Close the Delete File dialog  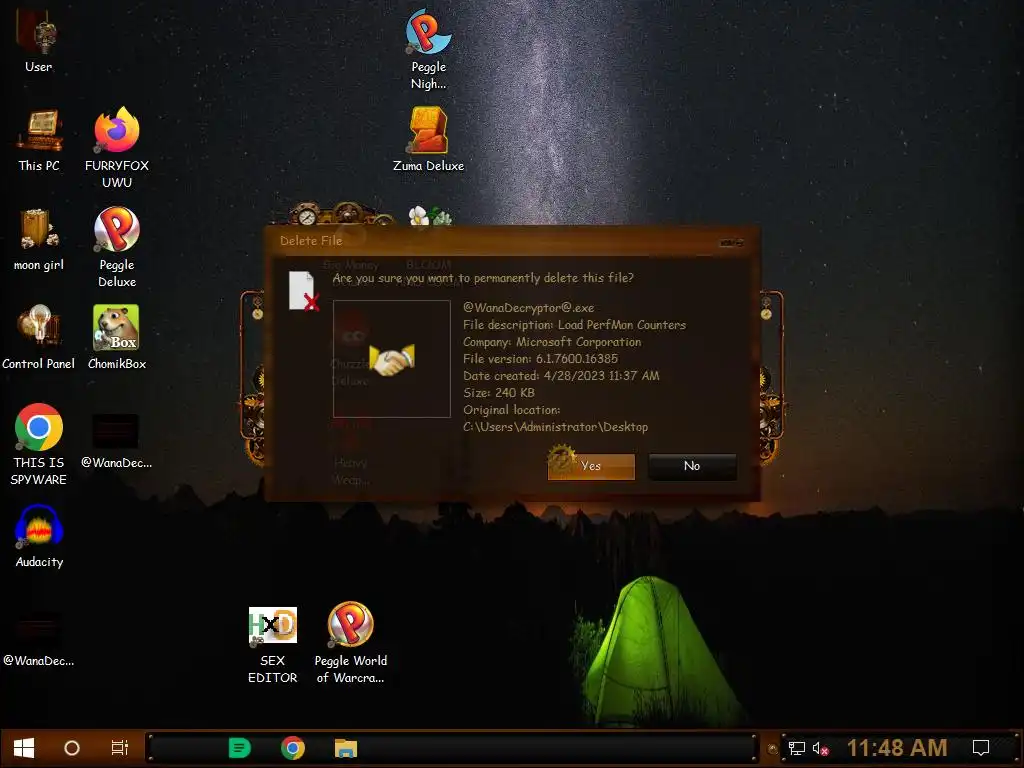pos(731,243)
